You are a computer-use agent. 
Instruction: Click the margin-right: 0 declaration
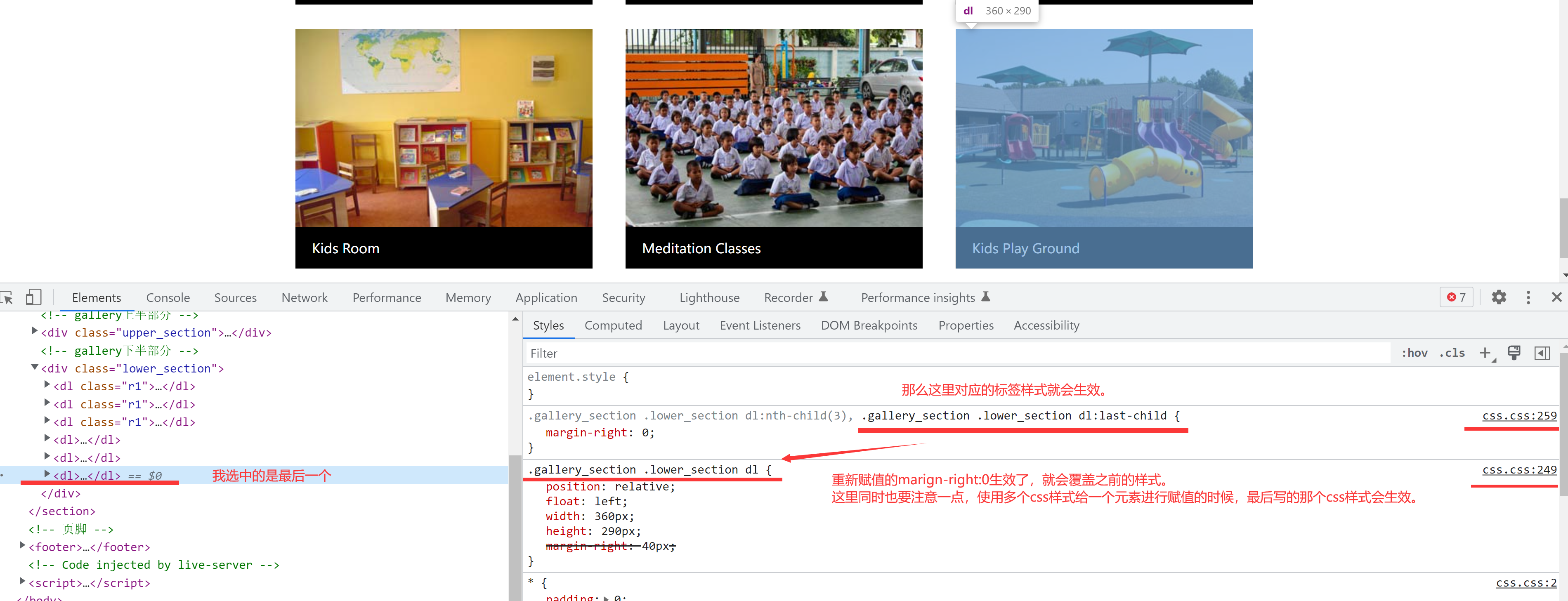[600, 433]
